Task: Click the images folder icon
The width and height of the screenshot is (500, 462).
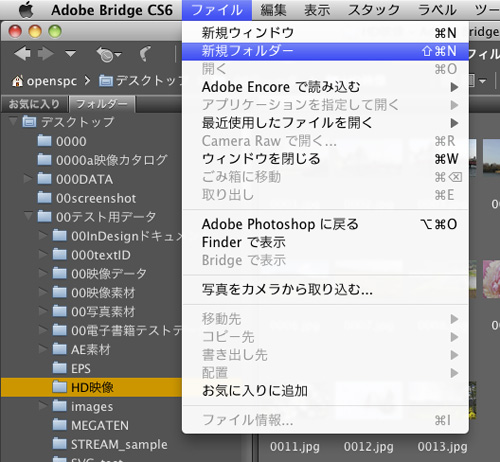Action: (60, 406)
